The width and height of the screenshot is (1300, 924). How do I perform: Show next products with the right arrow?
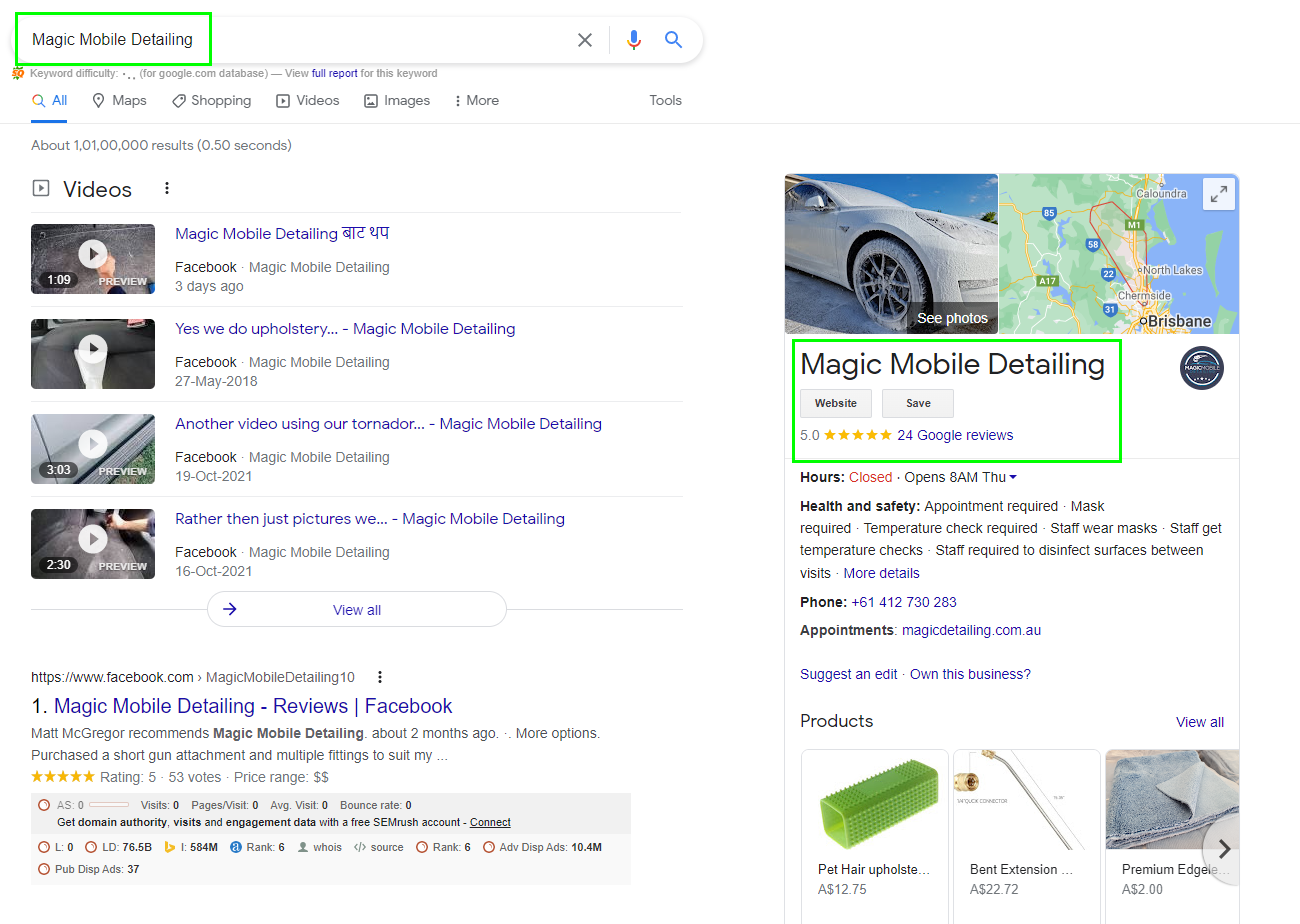(1224, 849)
